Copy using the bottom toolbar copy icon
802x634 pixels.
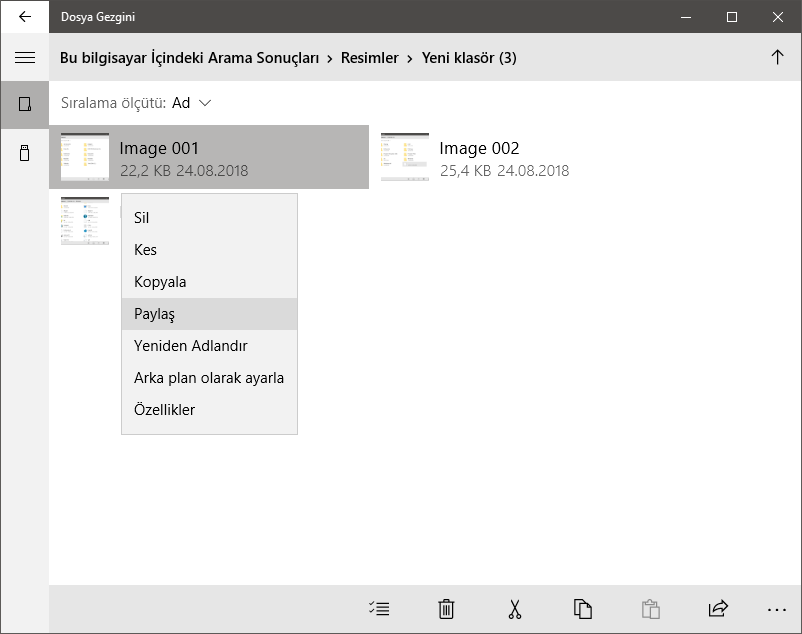[x=583, y=609]
